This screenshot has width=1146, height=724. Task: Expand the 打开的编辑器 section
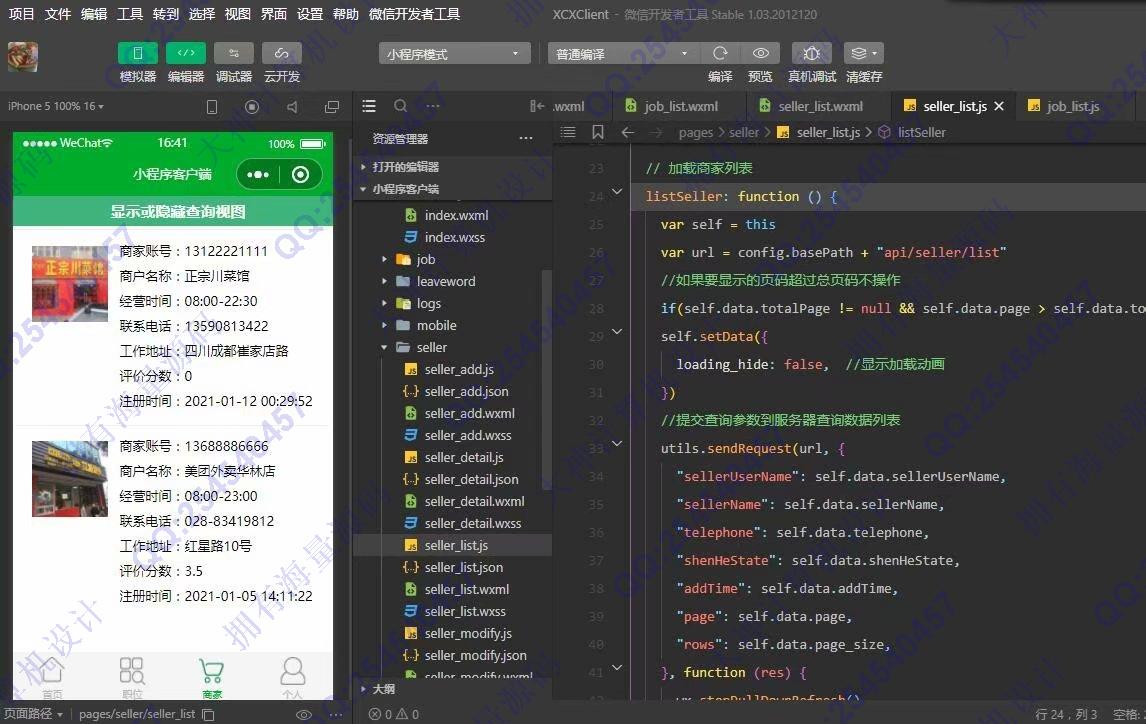(405, 167)
